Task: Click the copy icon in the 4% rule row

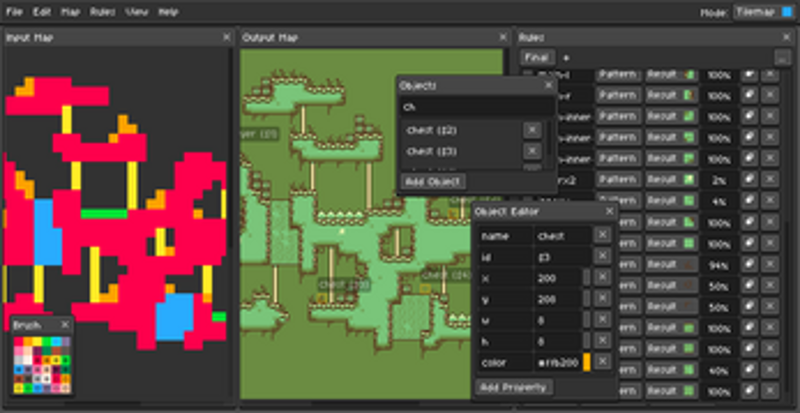Action: click(x=749, y=201)
